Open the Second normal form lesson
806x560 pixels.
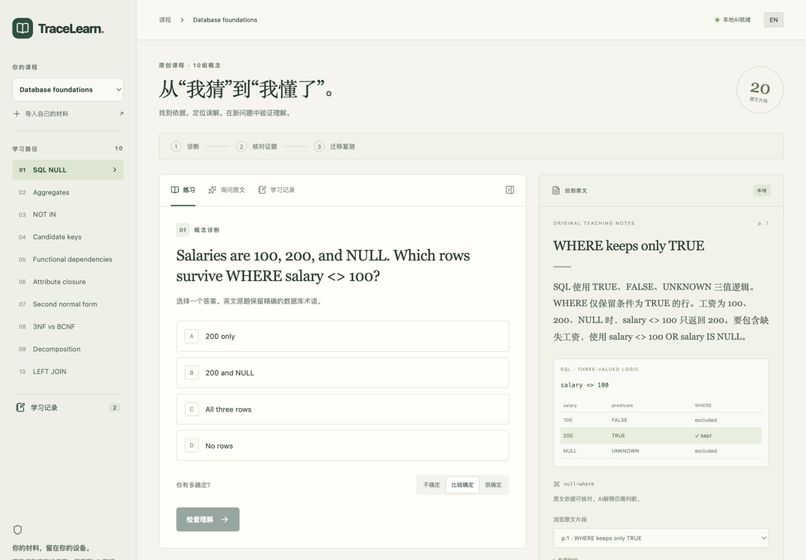click(68, 304)
